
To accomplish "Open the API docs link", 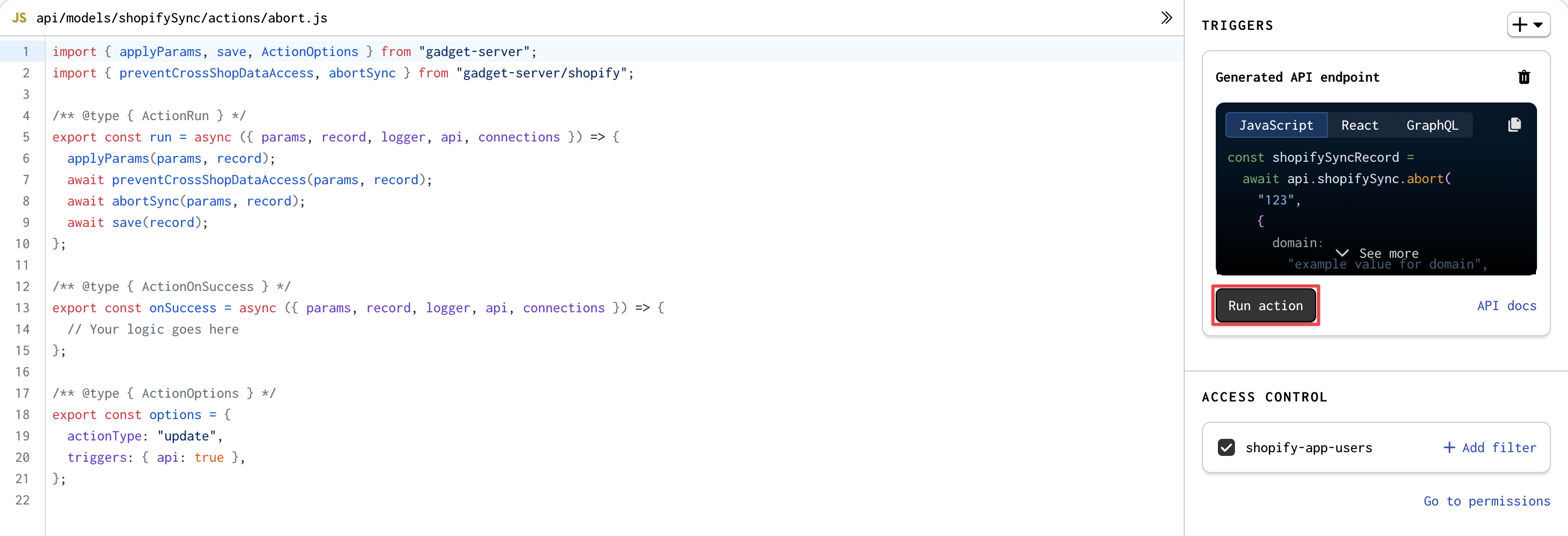I will (1506, 306).
